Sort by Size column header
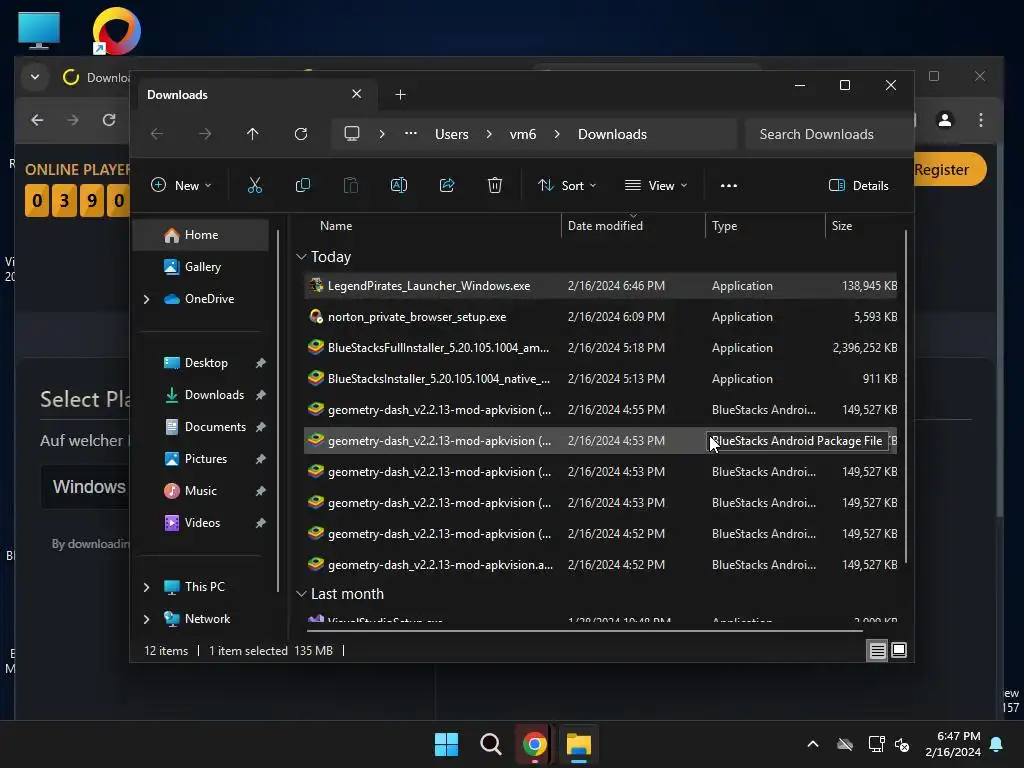 tap(842, 226)
